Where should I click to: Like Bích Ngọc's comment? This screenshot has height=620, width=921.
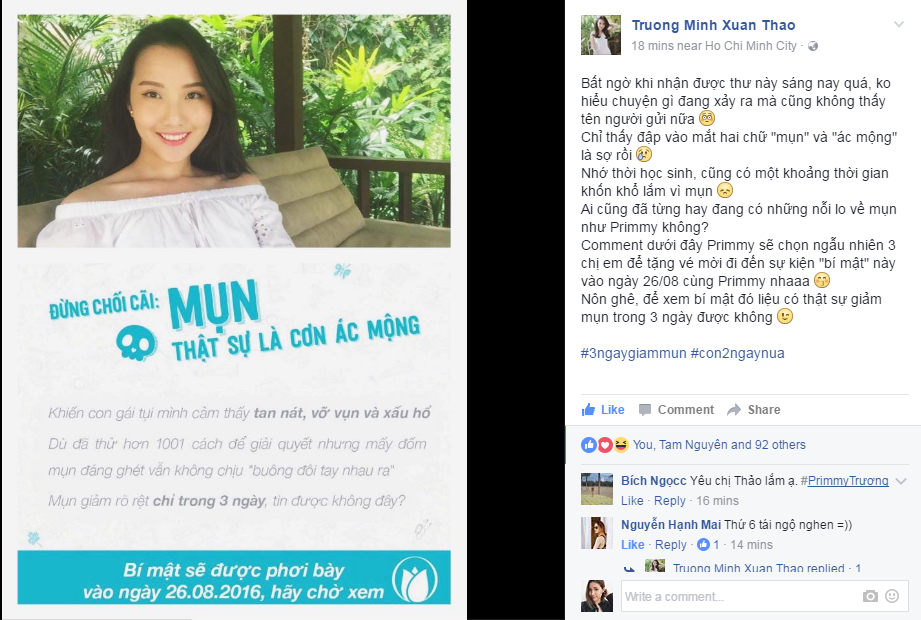click(632, 501)
